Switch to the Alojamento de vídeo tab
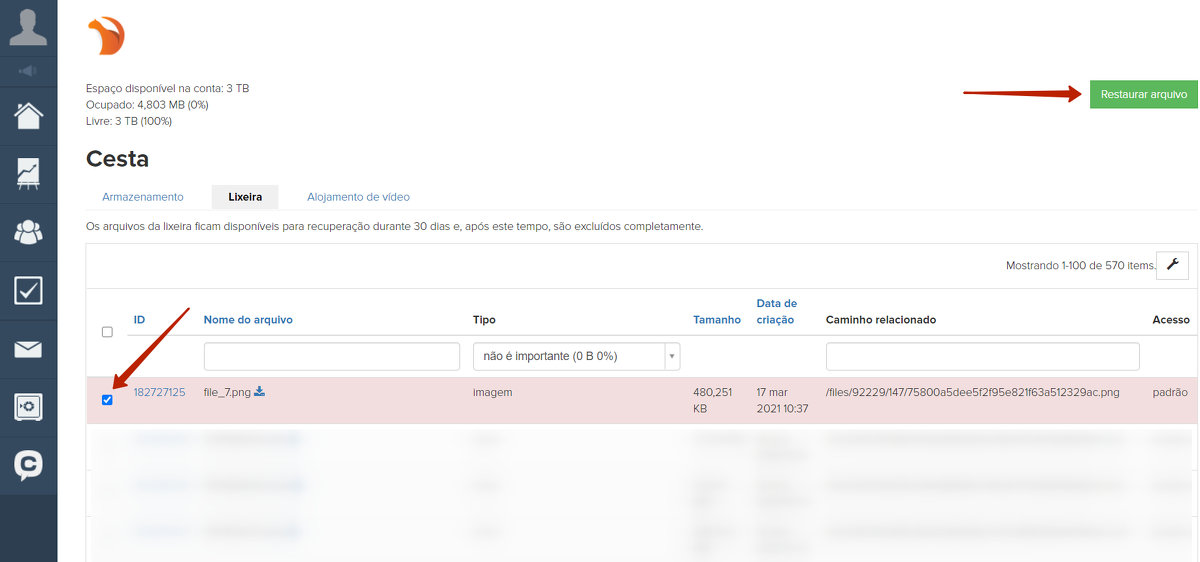Viewport: 1200px width, 562px height. [358, 197]
